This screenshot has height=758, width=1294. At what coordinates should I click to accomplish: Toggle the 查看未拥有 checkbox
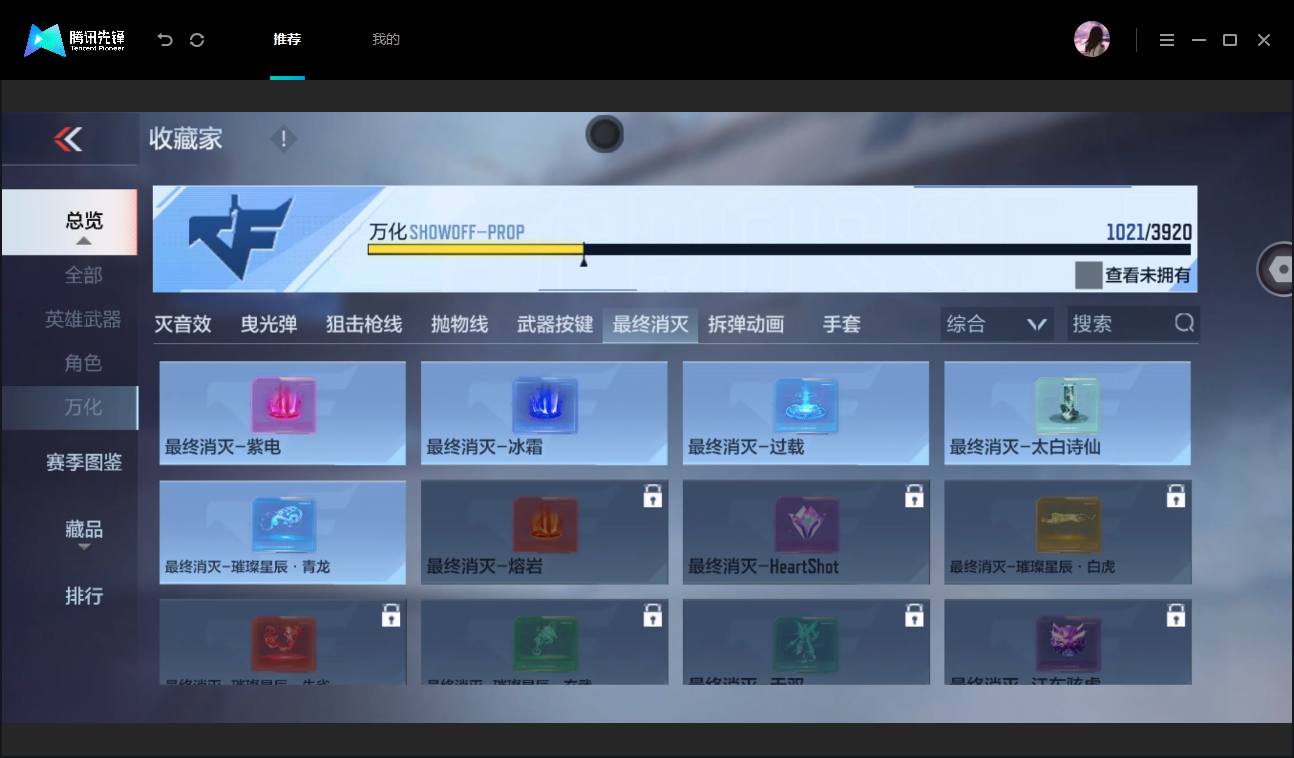pyautogui.click(x=1088, y=275)
